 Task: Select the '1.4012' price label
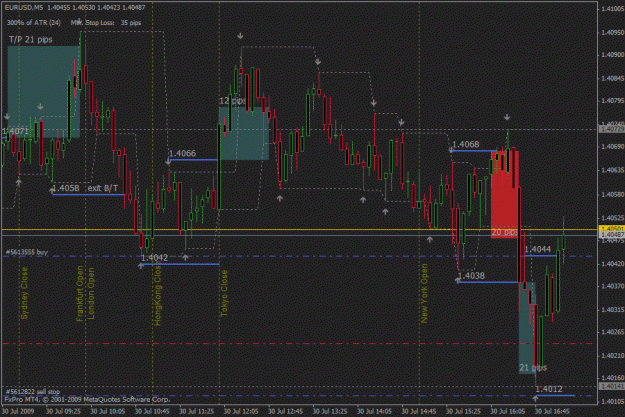tap(549, 389)
